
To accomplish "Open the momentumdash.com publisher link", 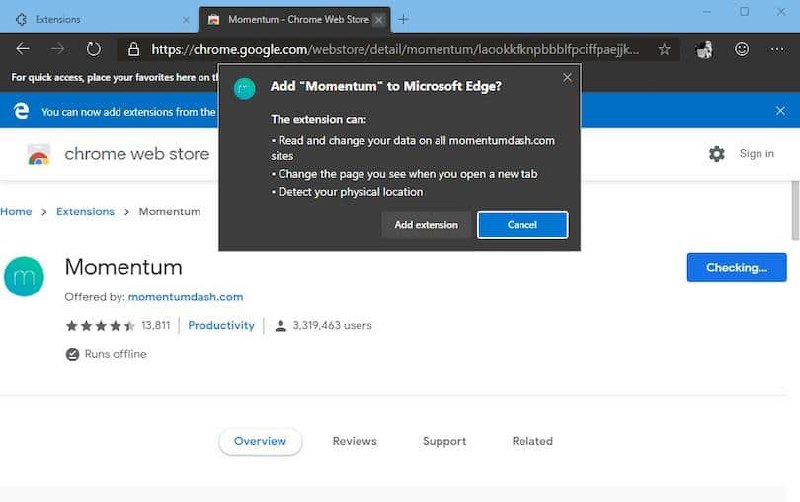I will (185, 297).
